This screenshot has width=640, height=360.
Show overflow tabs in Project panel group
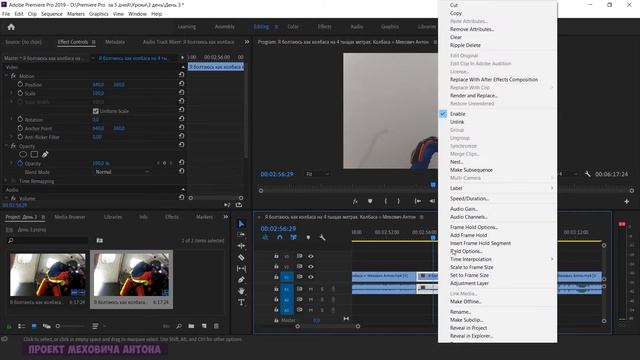[225, 217]
